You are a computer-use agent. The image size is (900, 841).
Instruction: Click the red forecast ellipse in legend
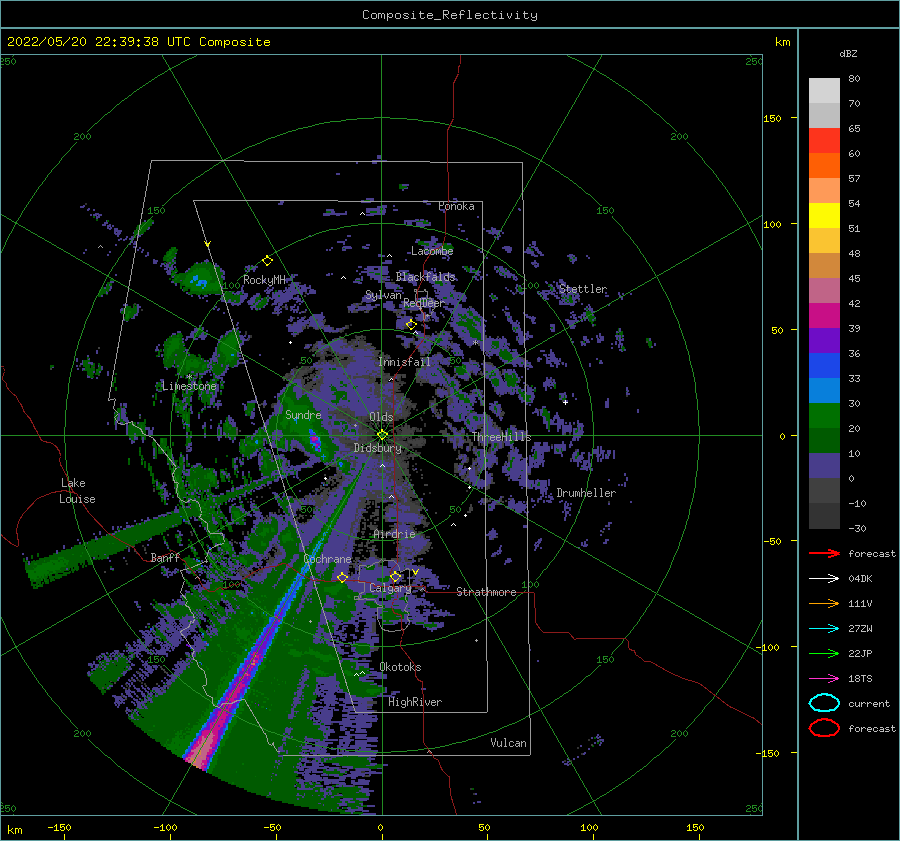point(824,728)
